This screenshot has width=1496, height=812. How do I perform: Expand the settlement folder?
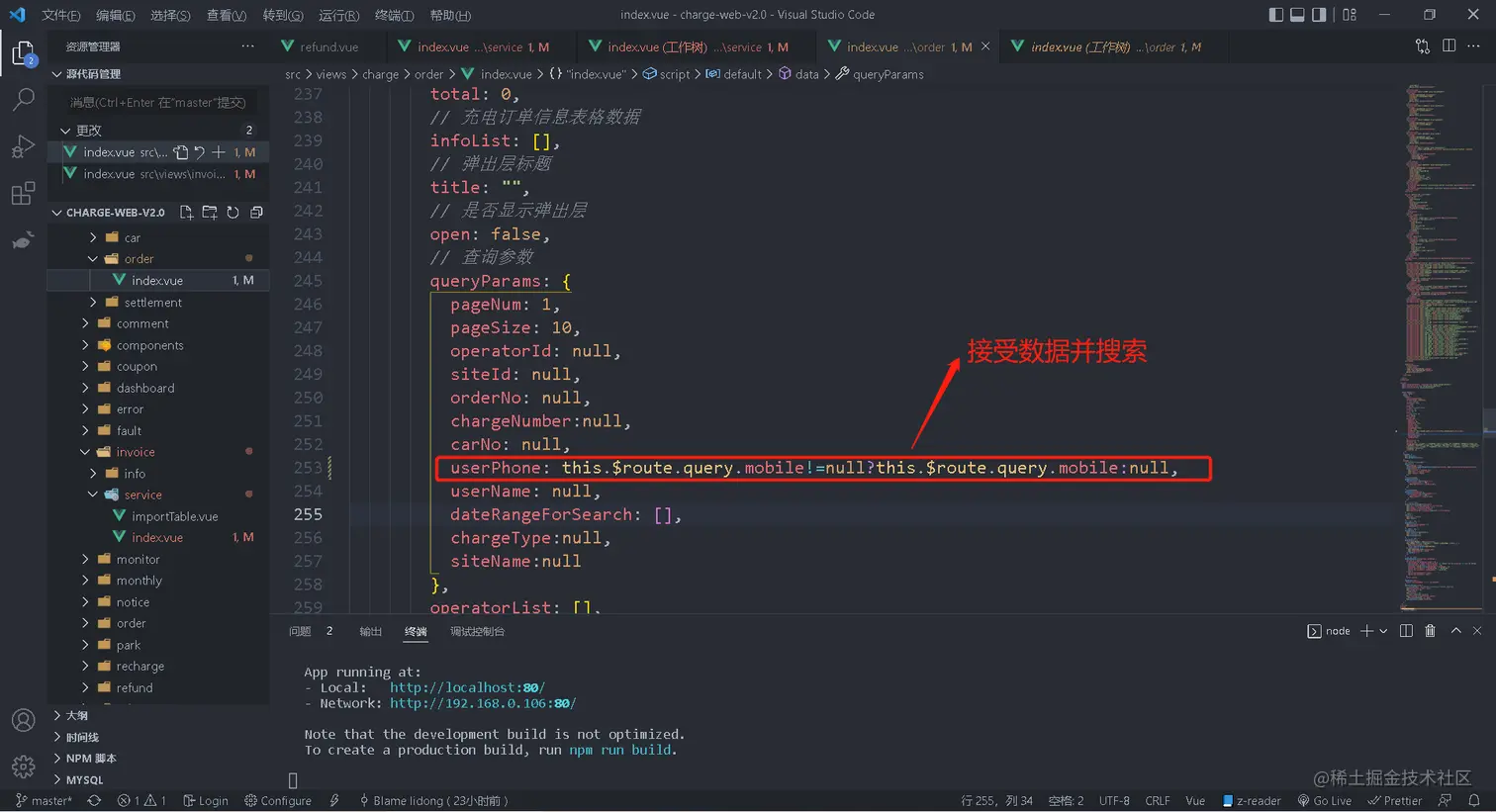93,303
